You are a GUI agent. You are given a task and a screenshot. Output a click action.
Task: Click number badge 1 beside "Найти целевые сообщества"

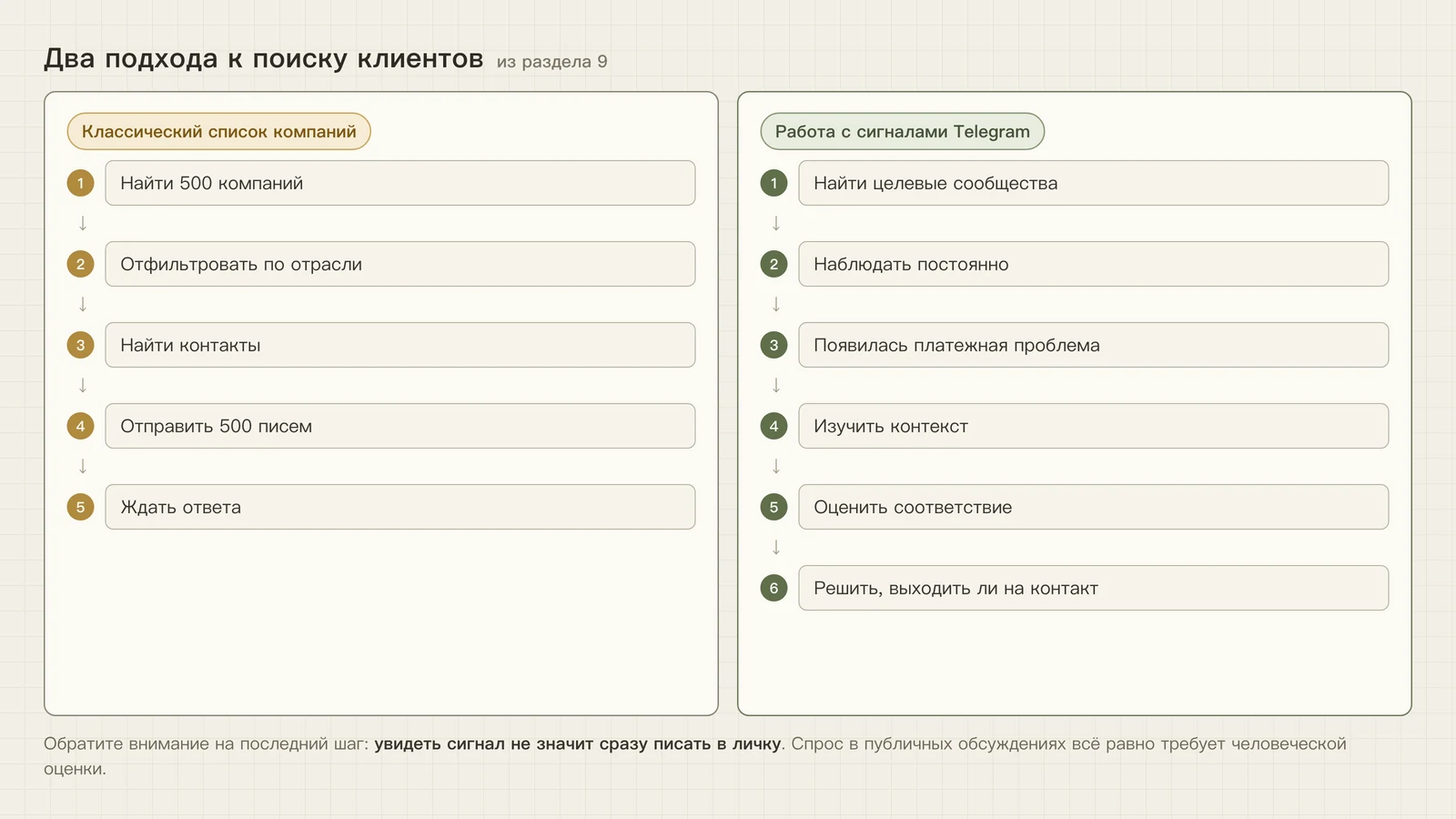774,183
